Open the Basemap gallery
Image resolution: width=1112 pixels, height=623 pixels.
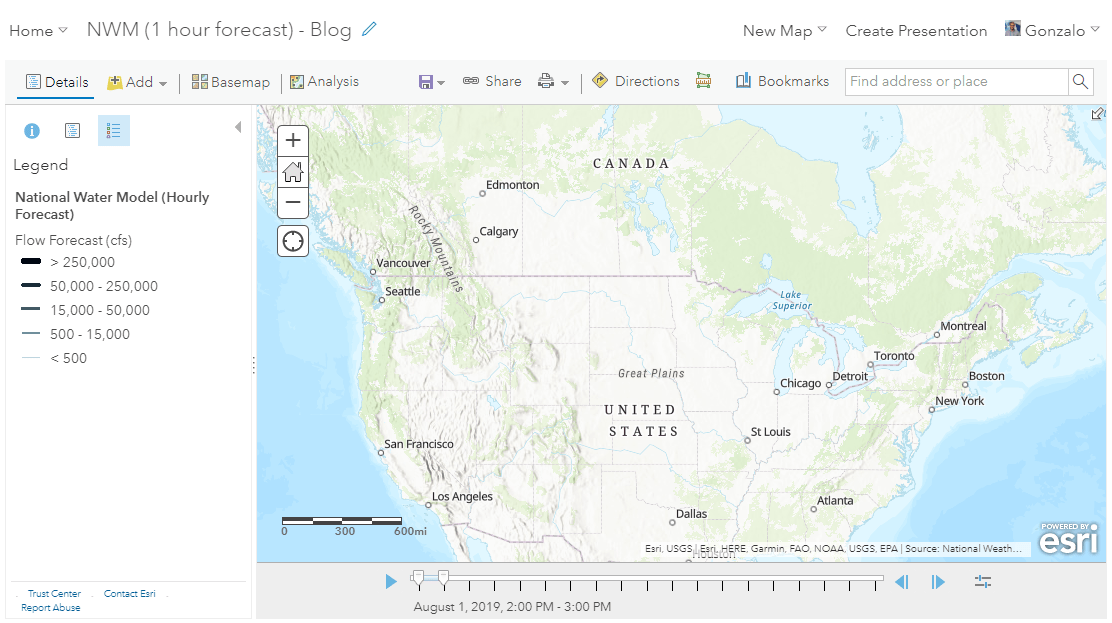(231, 81)
